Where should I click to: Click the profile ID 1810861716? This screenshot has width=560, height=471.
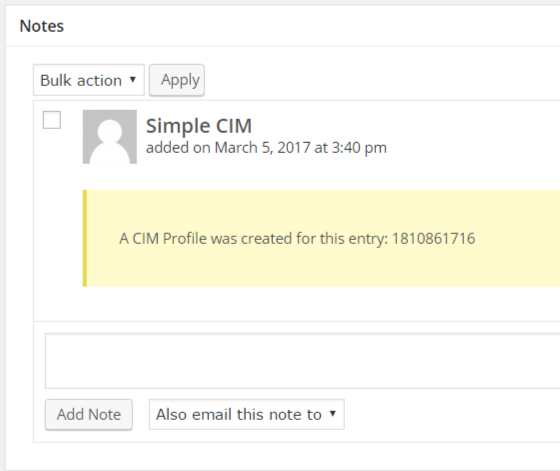[434, 239]
